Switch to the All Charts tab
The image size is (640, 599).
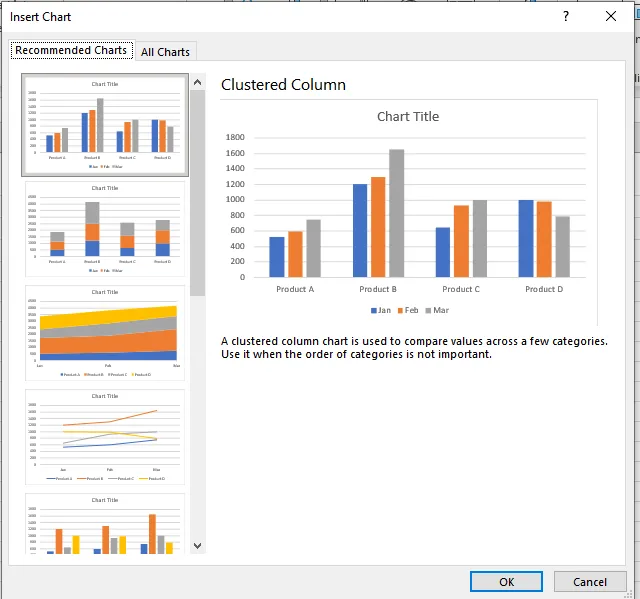pos(165,52)
